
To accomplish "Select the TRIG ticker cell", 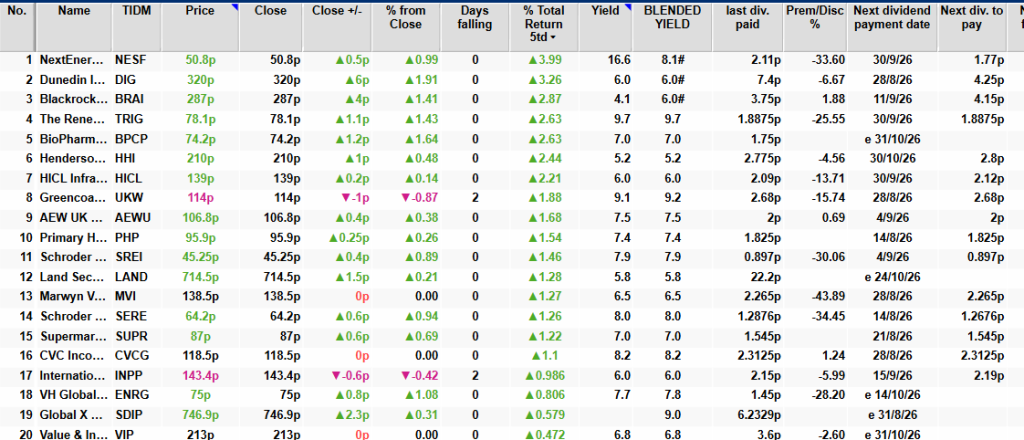I will pos(128,119).
